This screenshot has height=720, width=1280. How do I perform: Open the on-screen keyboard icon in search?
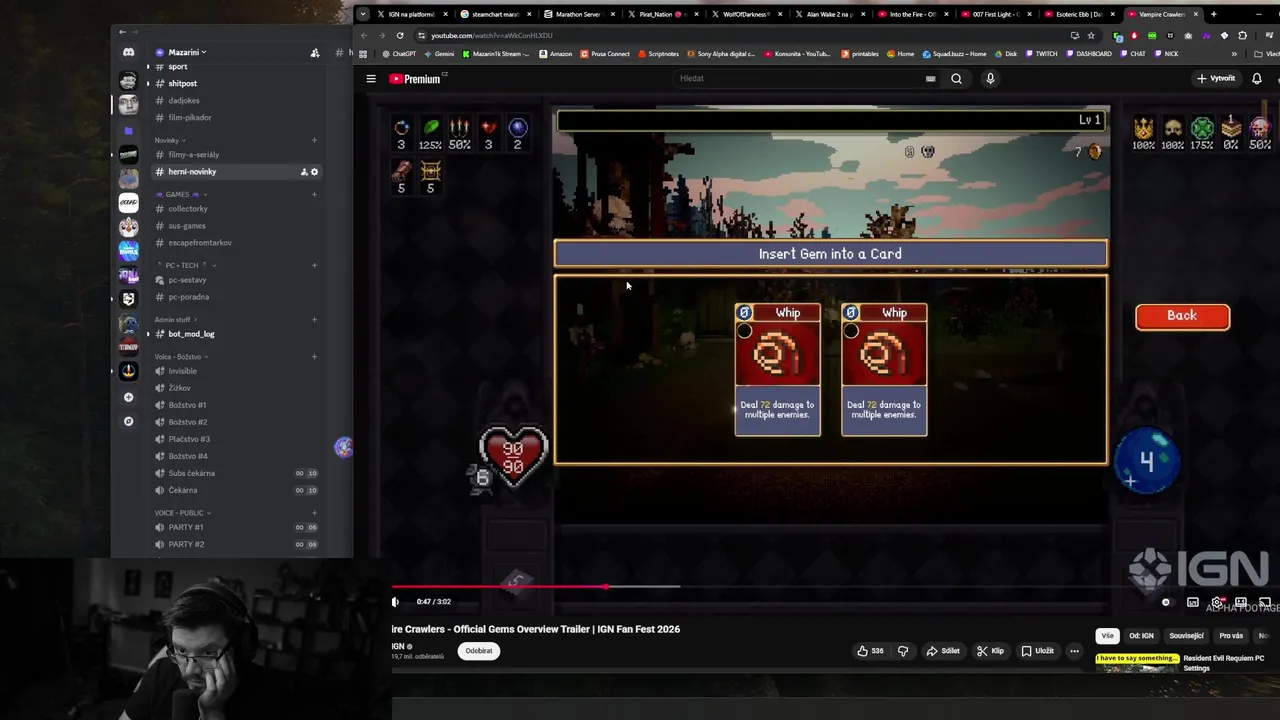[x=930, y=78]
